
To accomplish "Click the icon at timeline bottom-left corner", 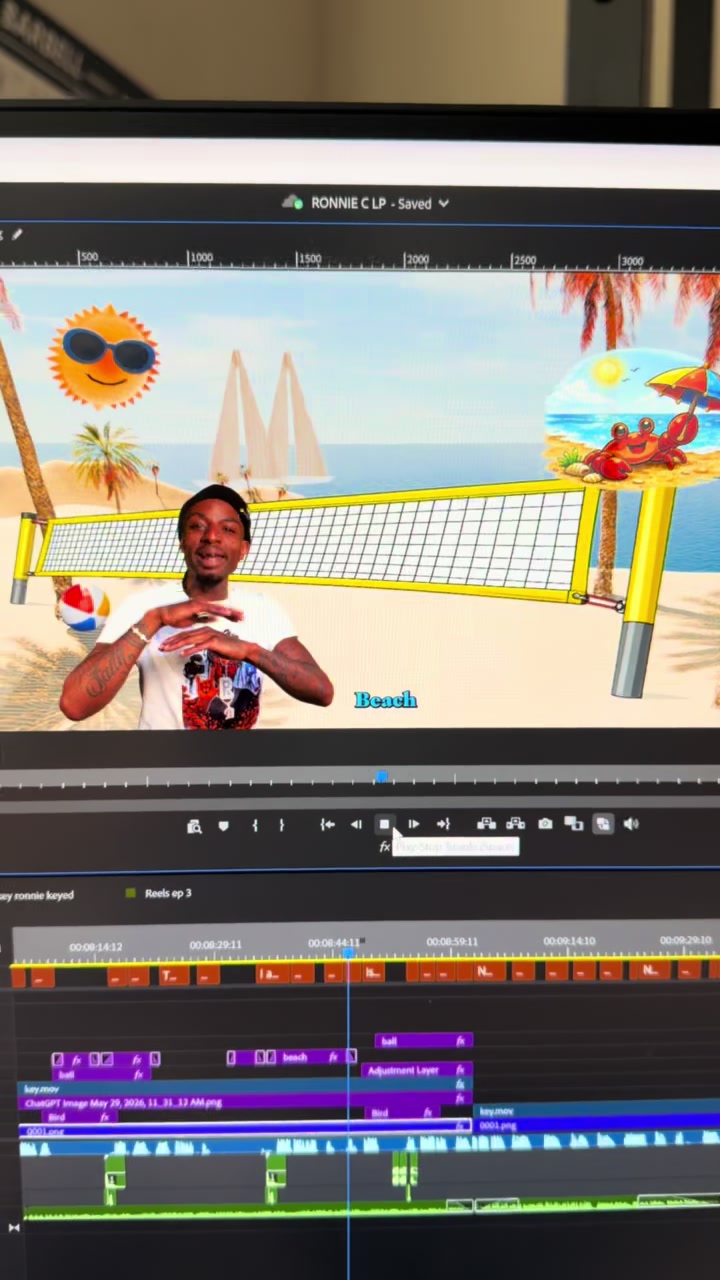I will [13, 1227].
